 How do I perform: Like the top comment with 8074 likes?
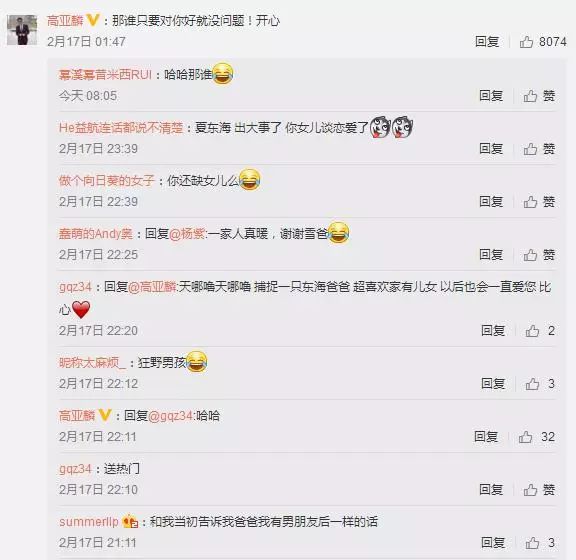pos(543,42)
